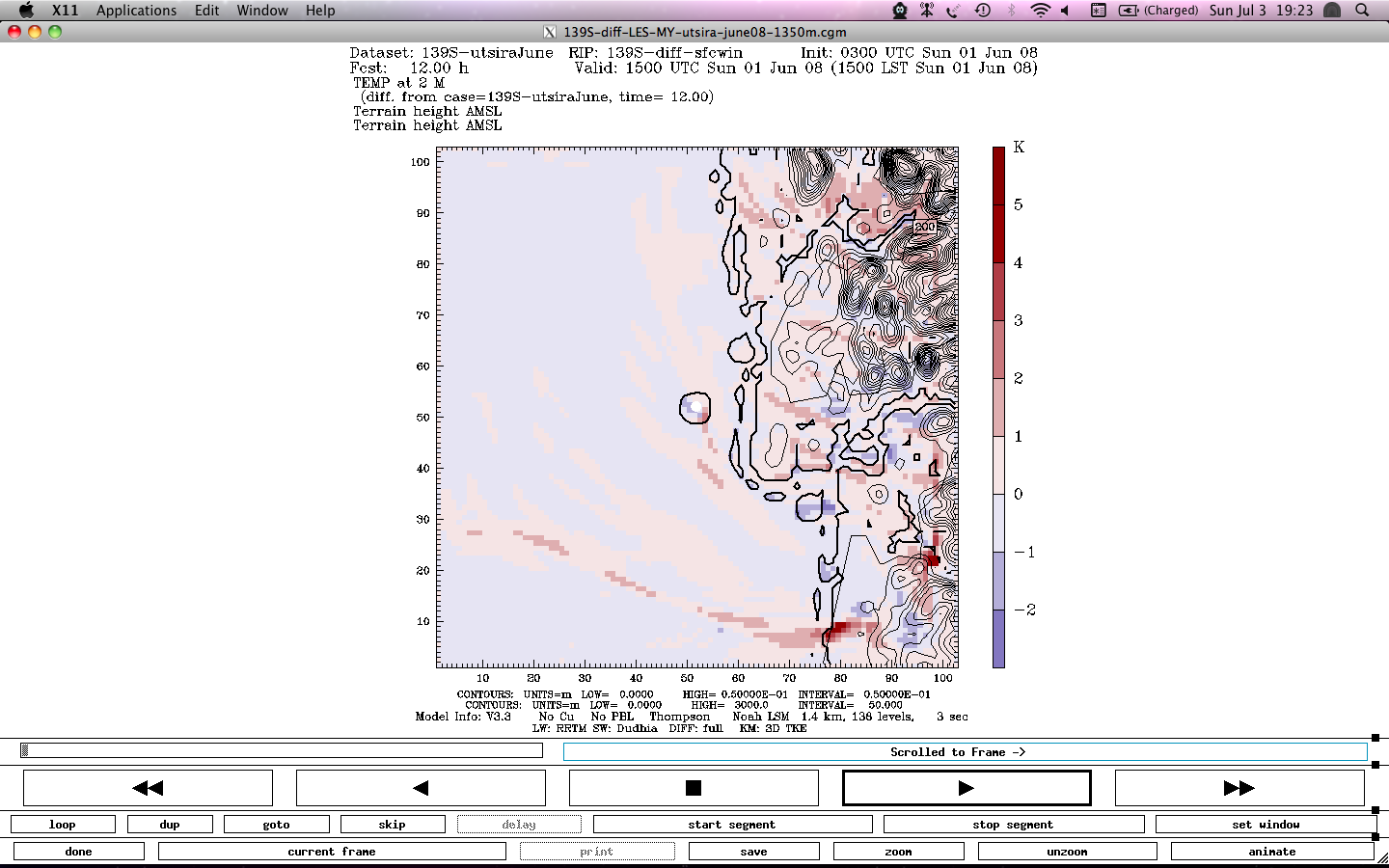Open the Help menu
Image resolution: width=1389 pixels, height=868 pixels.
point(320,11)
